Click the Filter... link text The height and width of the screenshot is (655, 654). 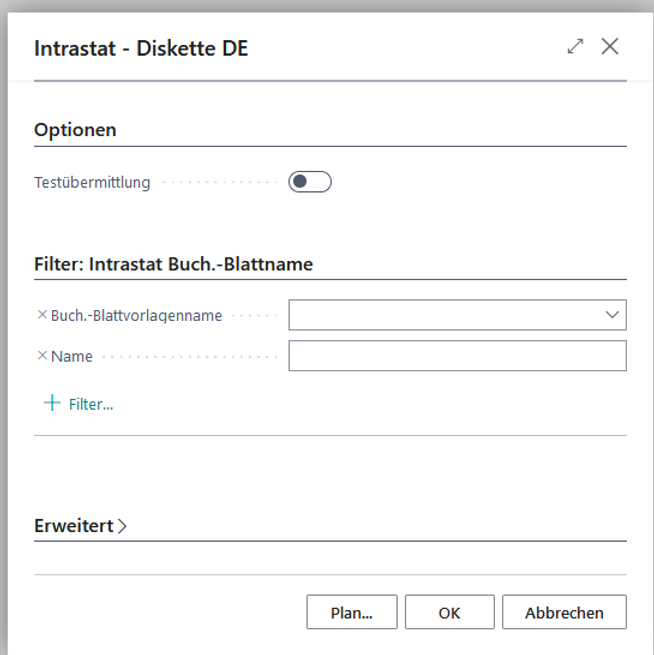pyautogui.click(x=91, y=405)
